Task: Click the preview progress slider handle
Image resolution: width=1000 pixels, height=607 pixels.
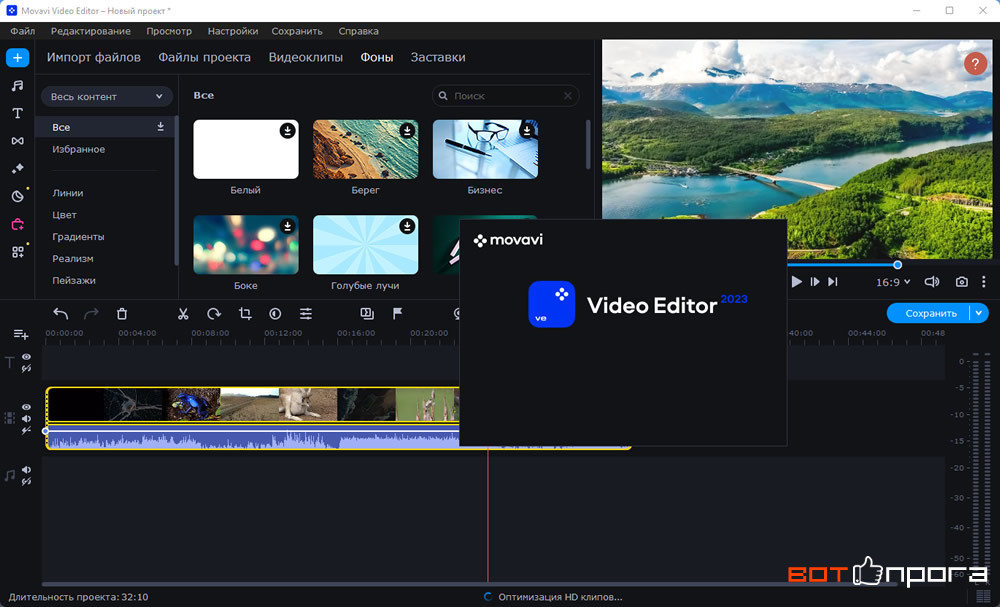Action: pyautogui.click(x=897, y=265)
